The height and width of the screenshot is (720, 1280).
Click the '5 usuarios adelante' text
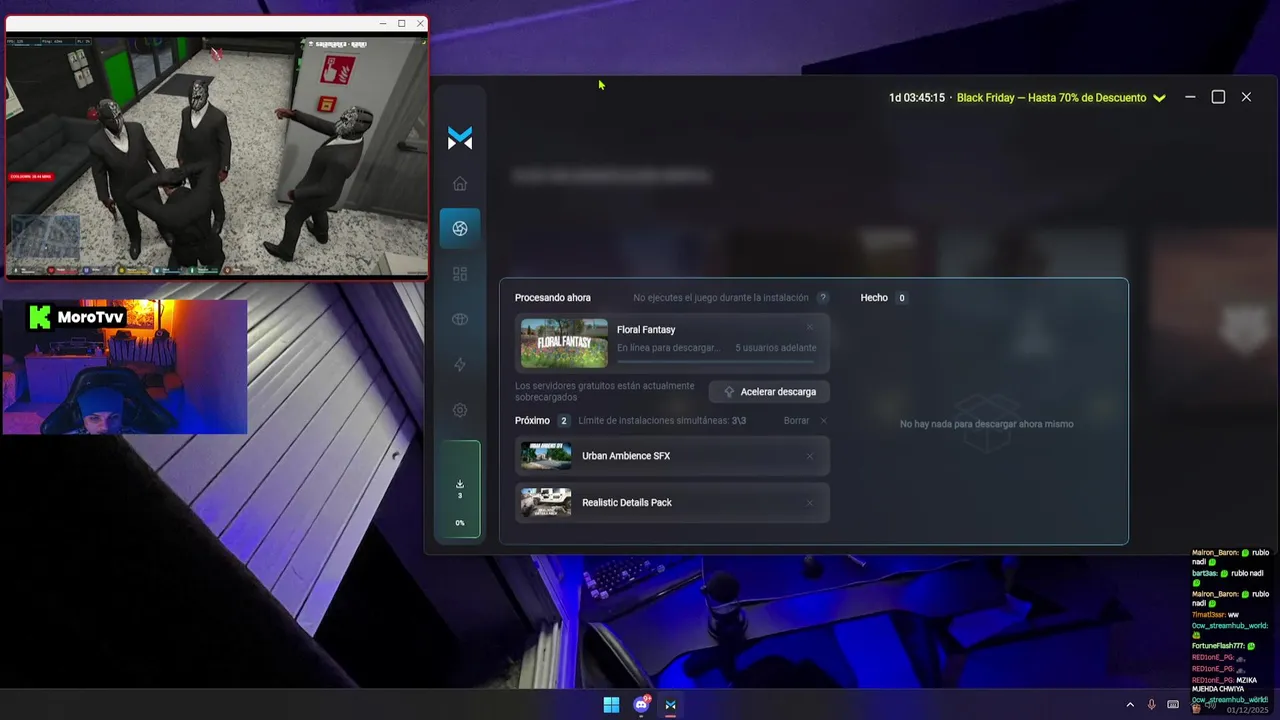776,348
